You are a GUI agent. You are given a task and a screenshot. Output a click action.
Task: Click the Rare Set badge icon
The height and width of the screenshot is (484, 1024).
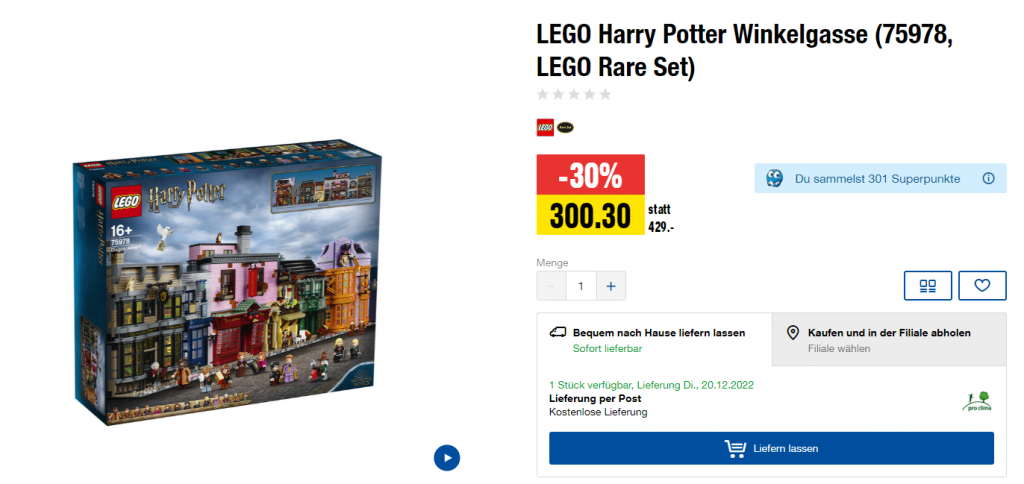(x=565, y=127)
